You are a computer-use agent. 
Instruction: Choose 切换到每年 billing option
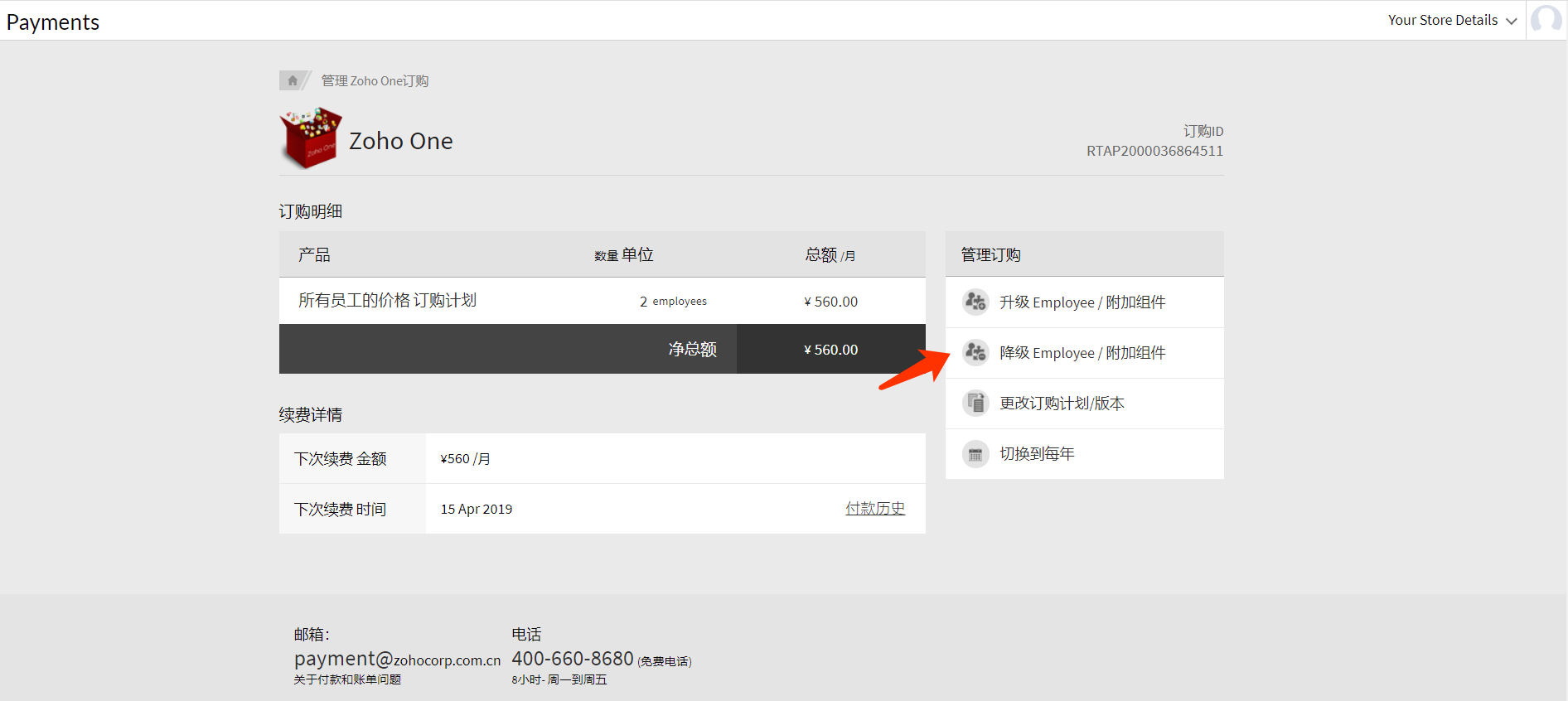(1037, 454)
